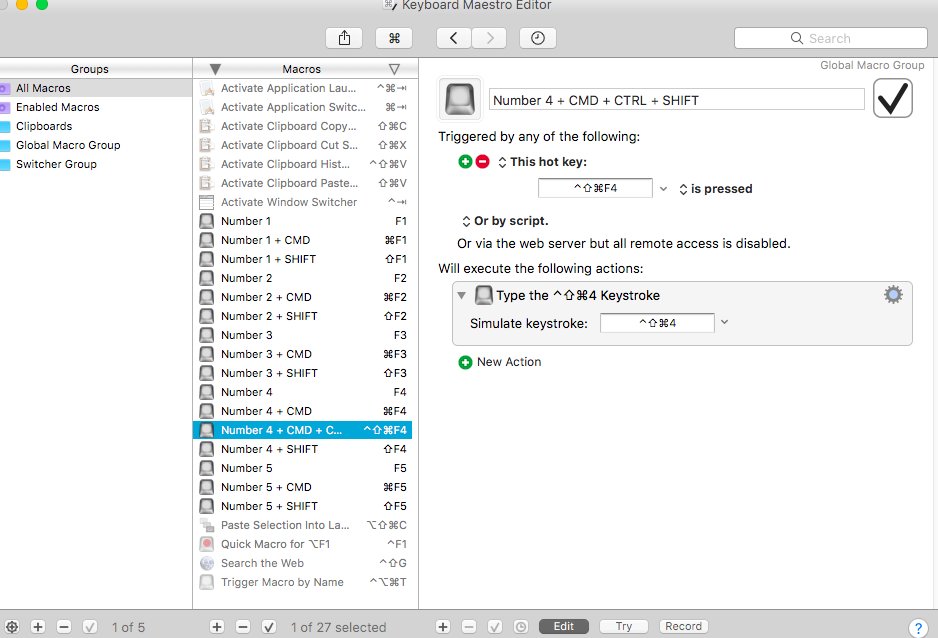This screenshot has width=938, height=638.
Task: Click the macro name text field
Action: coord(677,100)
